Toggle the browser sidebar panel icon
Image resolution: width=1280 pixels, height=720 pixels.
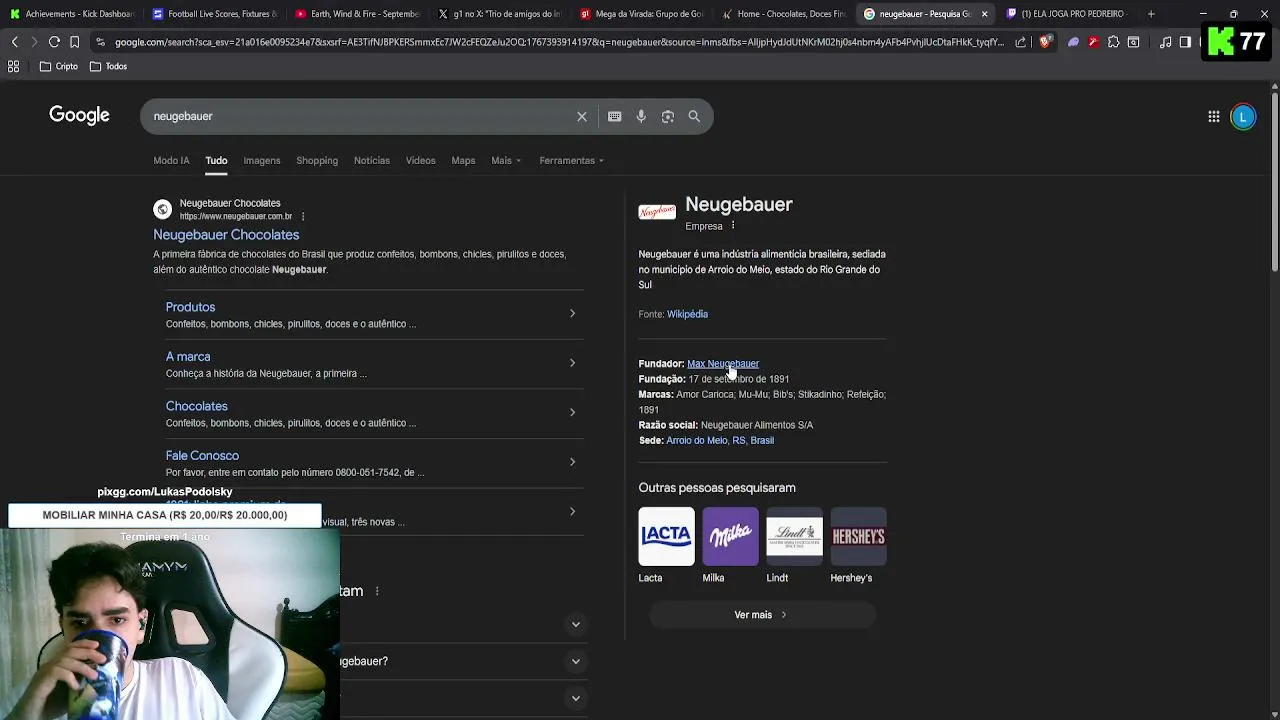pos(1185,42)
